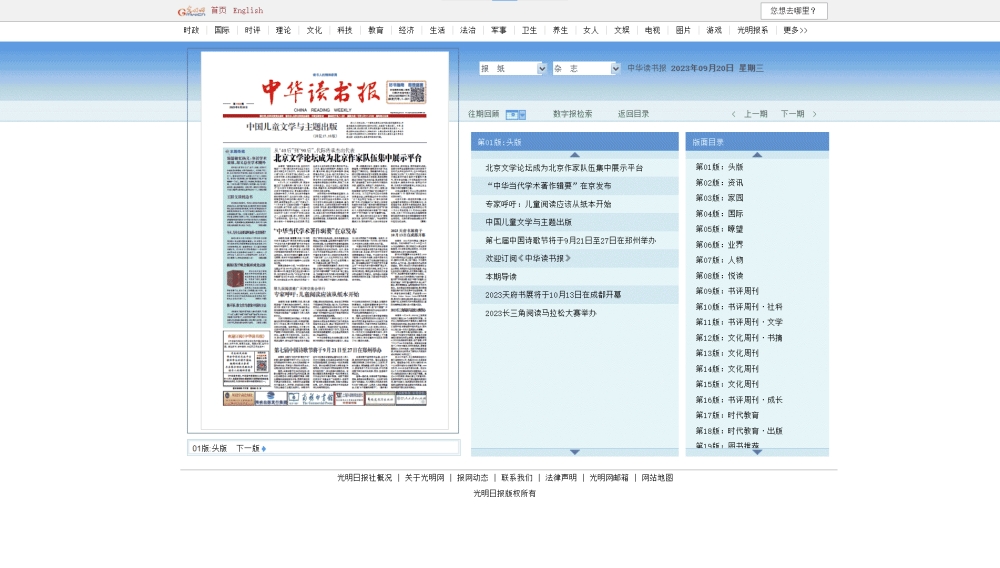
Task: Open the 报纸 dropdown
Action: point(513,68)
